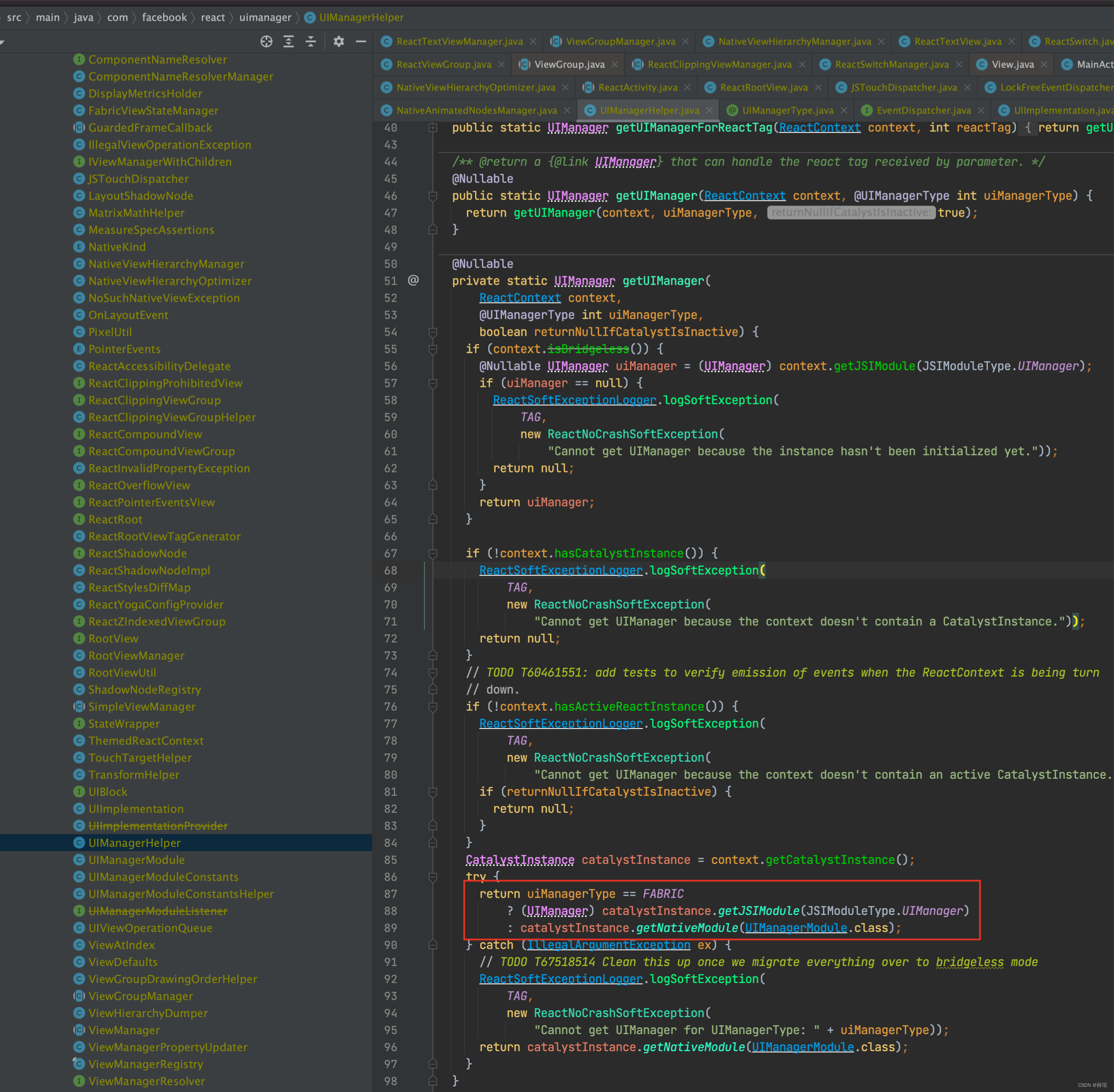Select deprecated UIImplementationProvider in tree
Screen dimensions: 1114x1092
[x=158, y=826]
